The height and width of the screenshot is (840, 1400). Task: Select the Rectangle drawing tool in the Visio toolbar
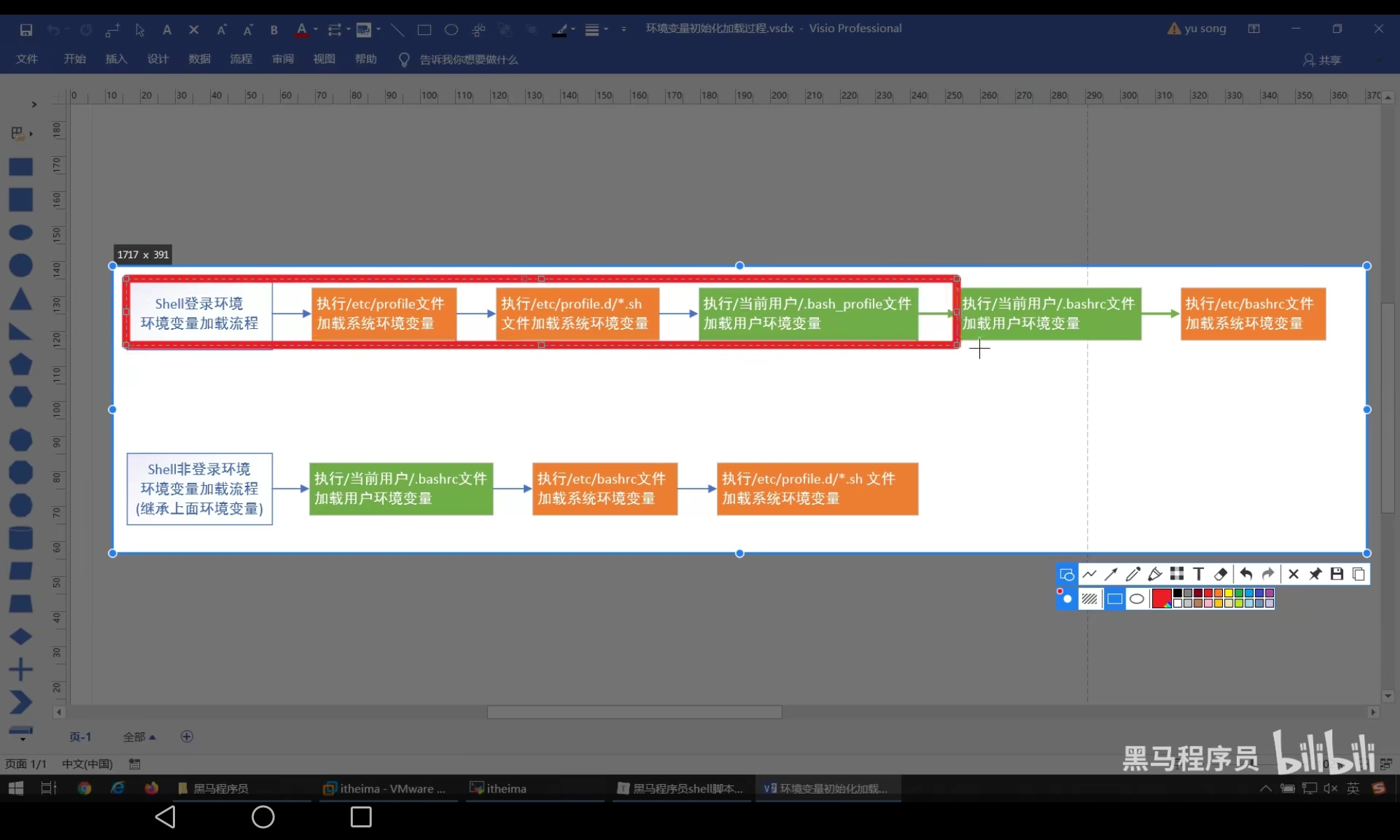coord(424,29)
